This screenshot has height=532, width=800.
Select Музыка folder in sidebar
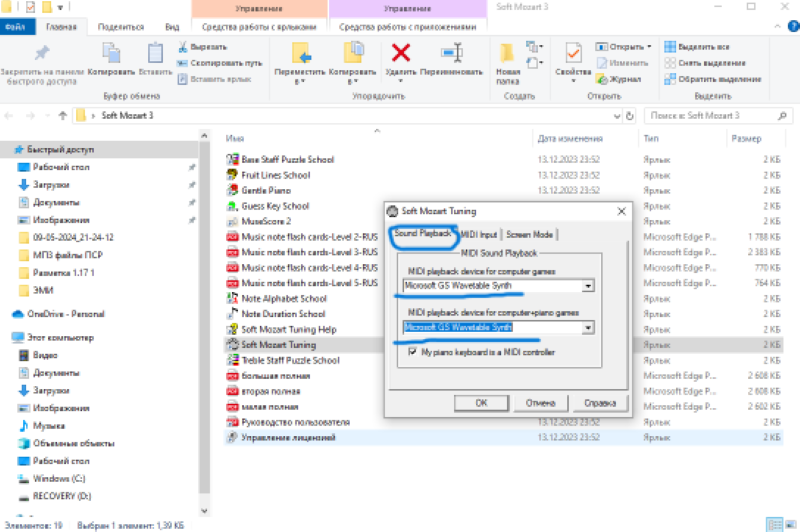point(49,426)
